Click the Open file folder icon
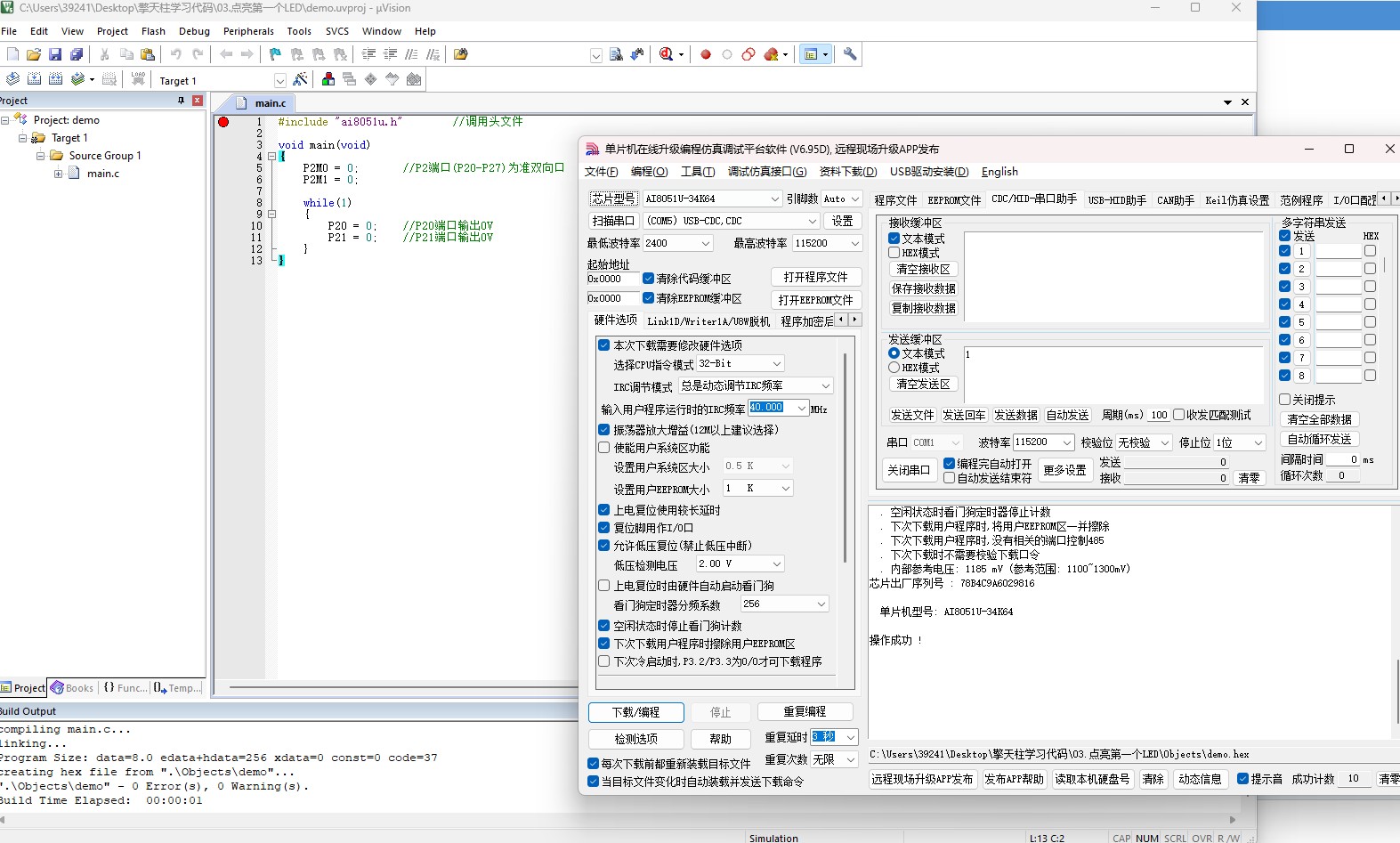 [x=34, y=54]
